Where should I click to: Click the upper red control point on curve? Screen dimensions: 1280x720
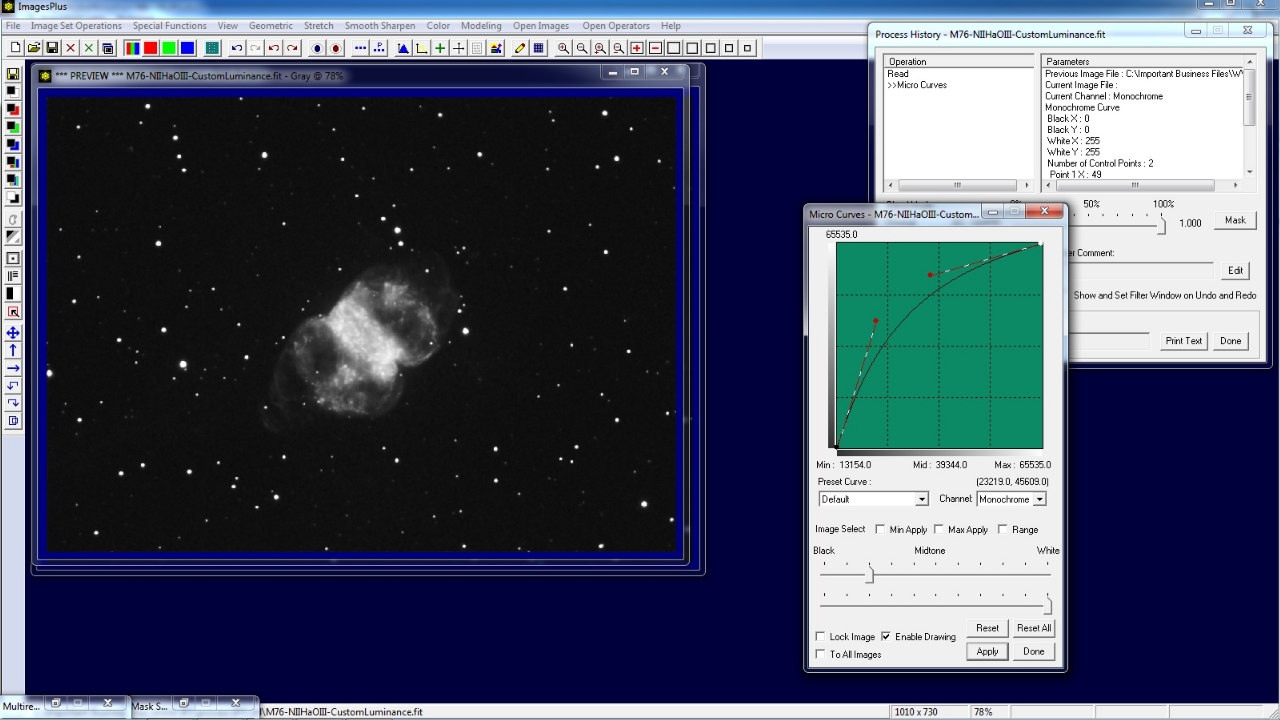coord(930,274)
